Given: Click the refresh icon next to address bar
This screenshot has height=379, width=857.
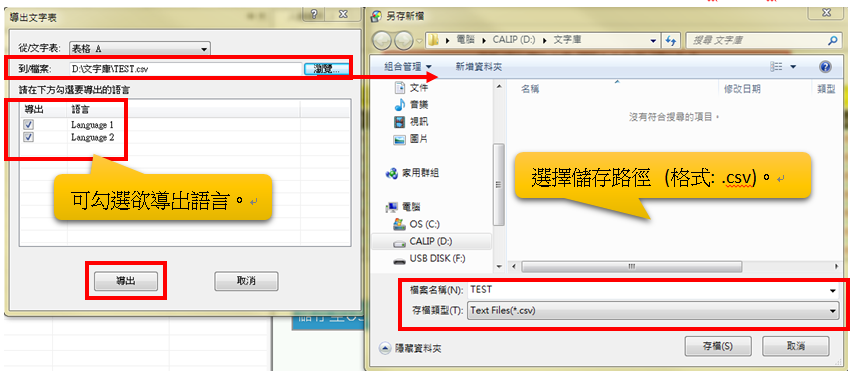Looking at the screenshot, I should [671, 40].
